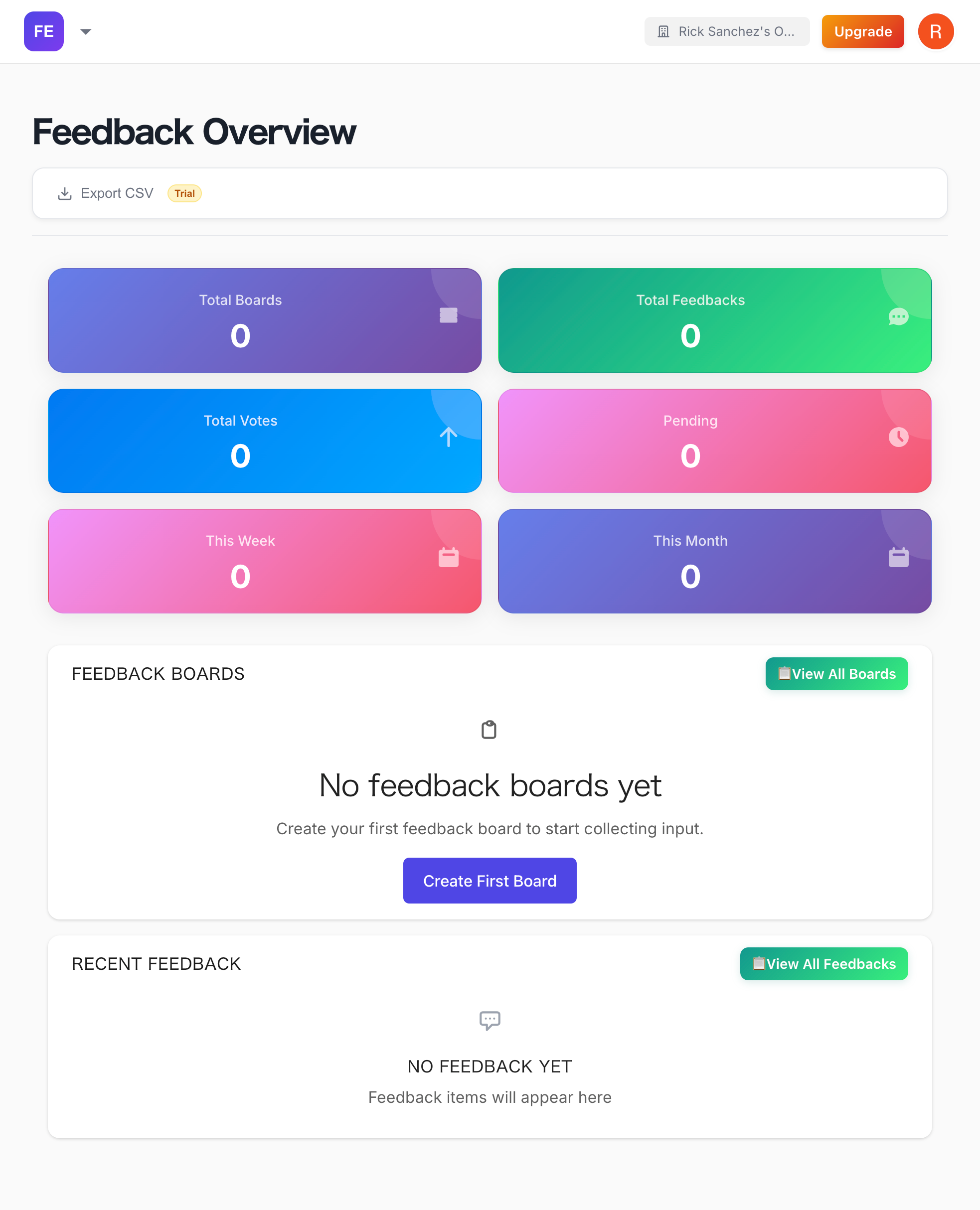Click the clipboard icon in the empty boards section
Viewport: 980px width, 1210px height.
(x=489, y=729)
